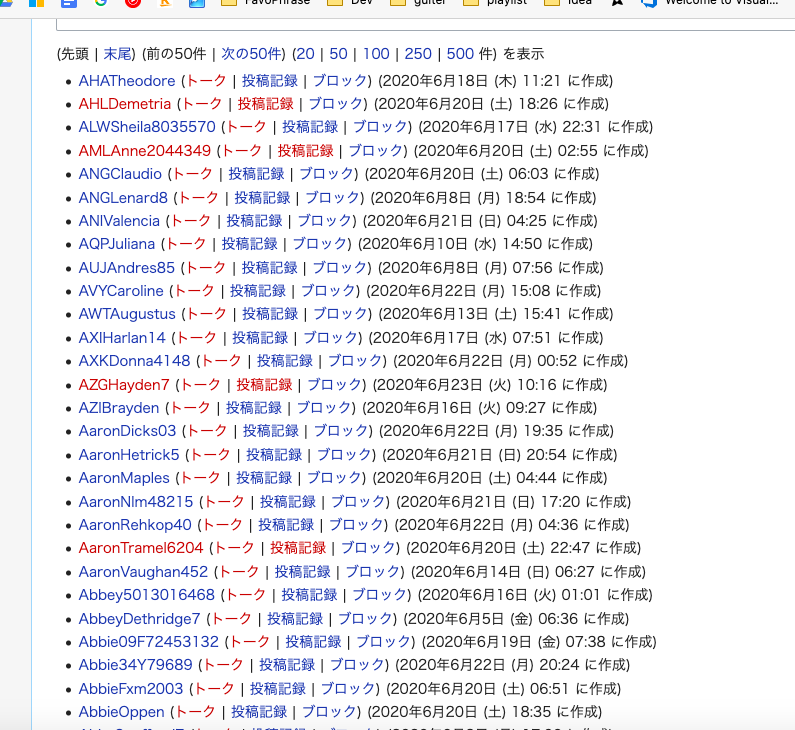Screen dimensions: 795x730
Task: Show 20 entries per page
Action: pos(304,54)
